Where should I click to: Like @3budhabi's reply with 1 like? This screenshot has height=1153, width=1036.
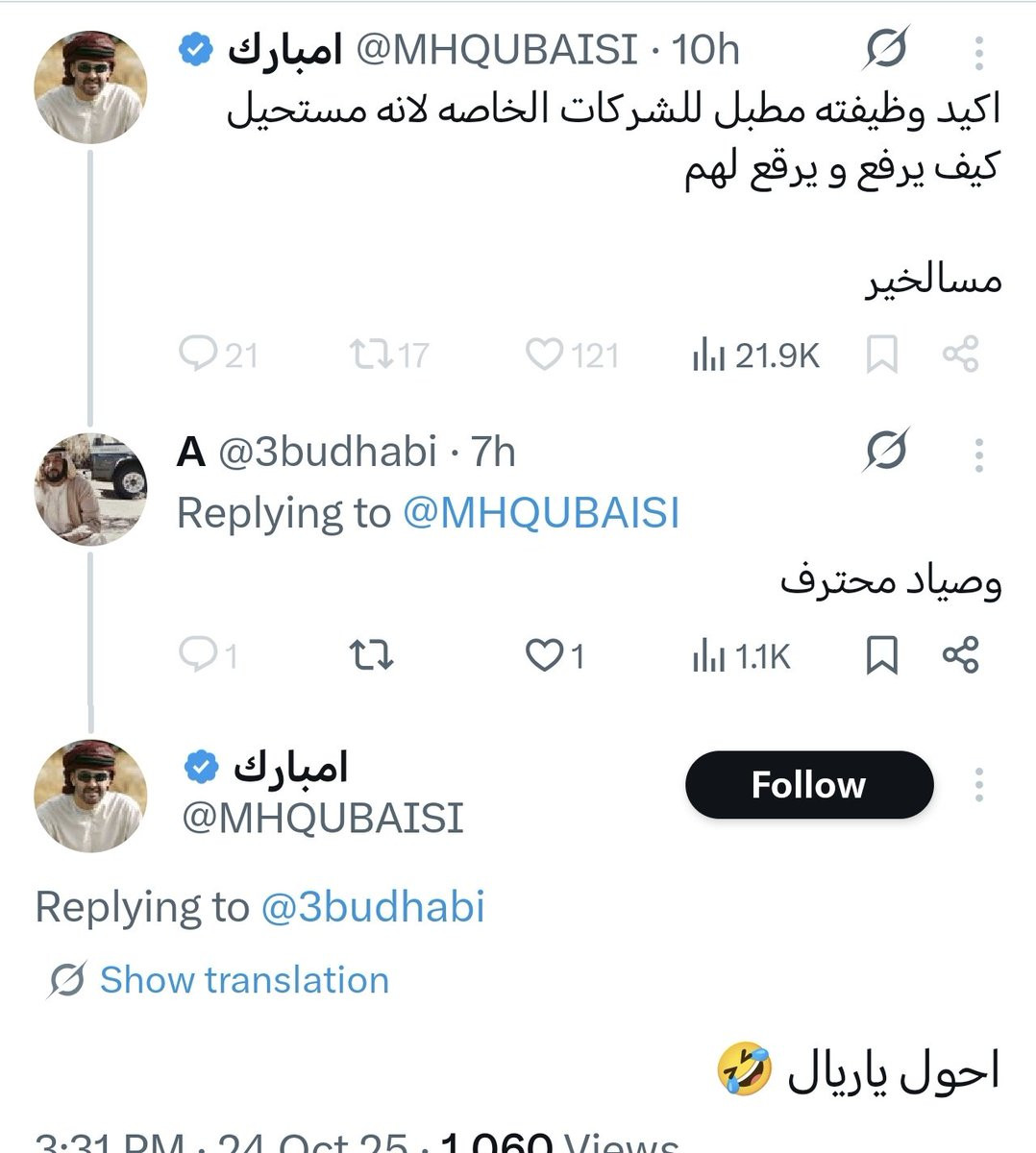point(555,656)
